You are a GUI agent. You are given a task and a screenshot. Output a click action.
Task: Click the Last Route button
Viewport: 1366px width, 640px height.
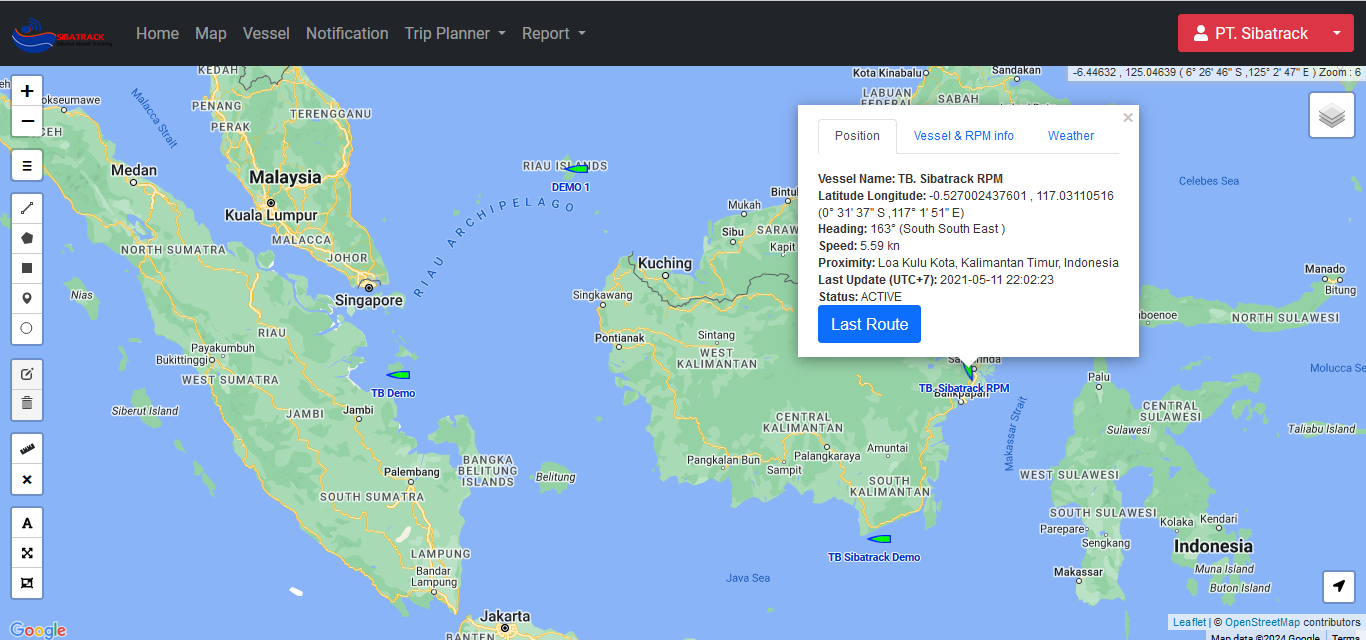pos(869,324)
